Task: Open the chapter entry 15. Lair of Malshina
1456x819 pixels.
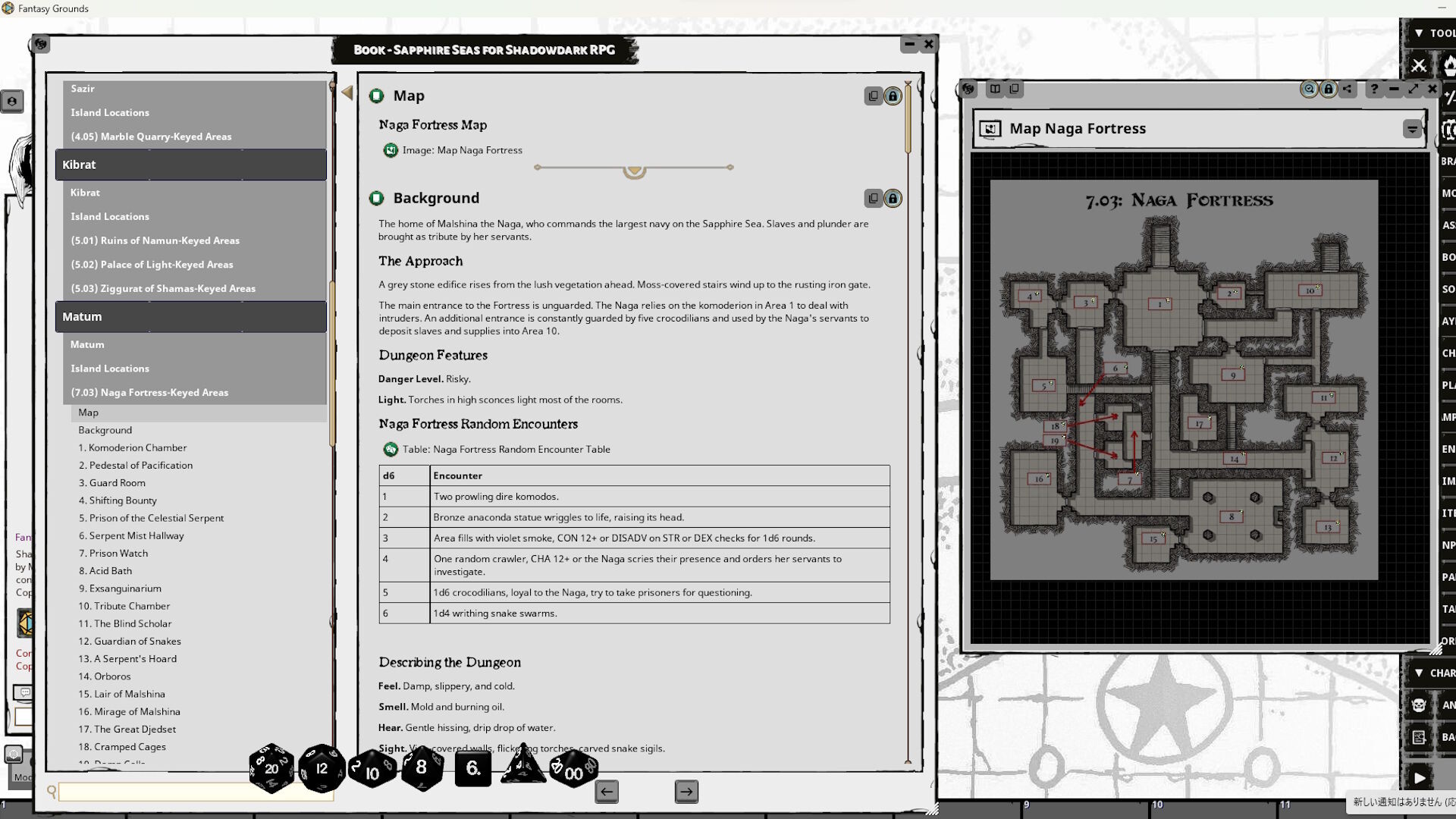Action: tap(121, 693)
